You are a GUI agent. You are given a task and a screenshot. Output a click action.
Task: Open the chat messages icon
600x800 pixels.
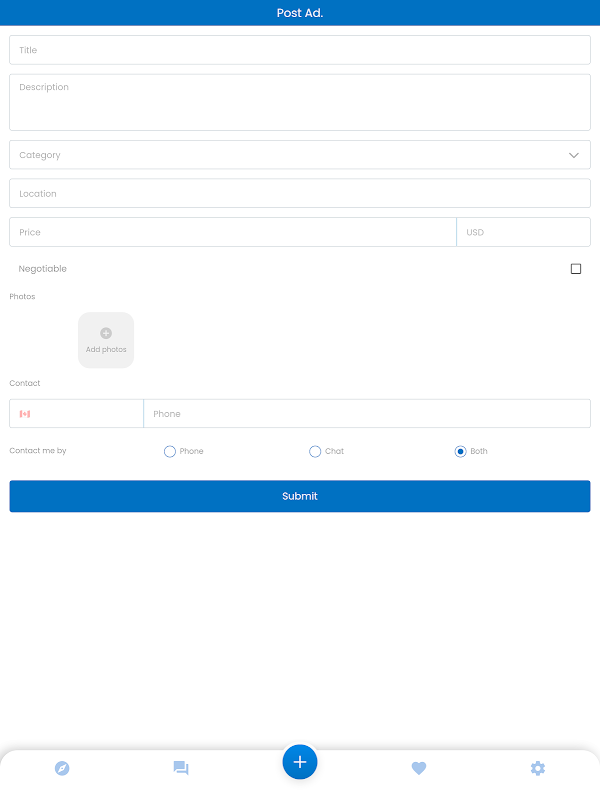tap(181, 768)
